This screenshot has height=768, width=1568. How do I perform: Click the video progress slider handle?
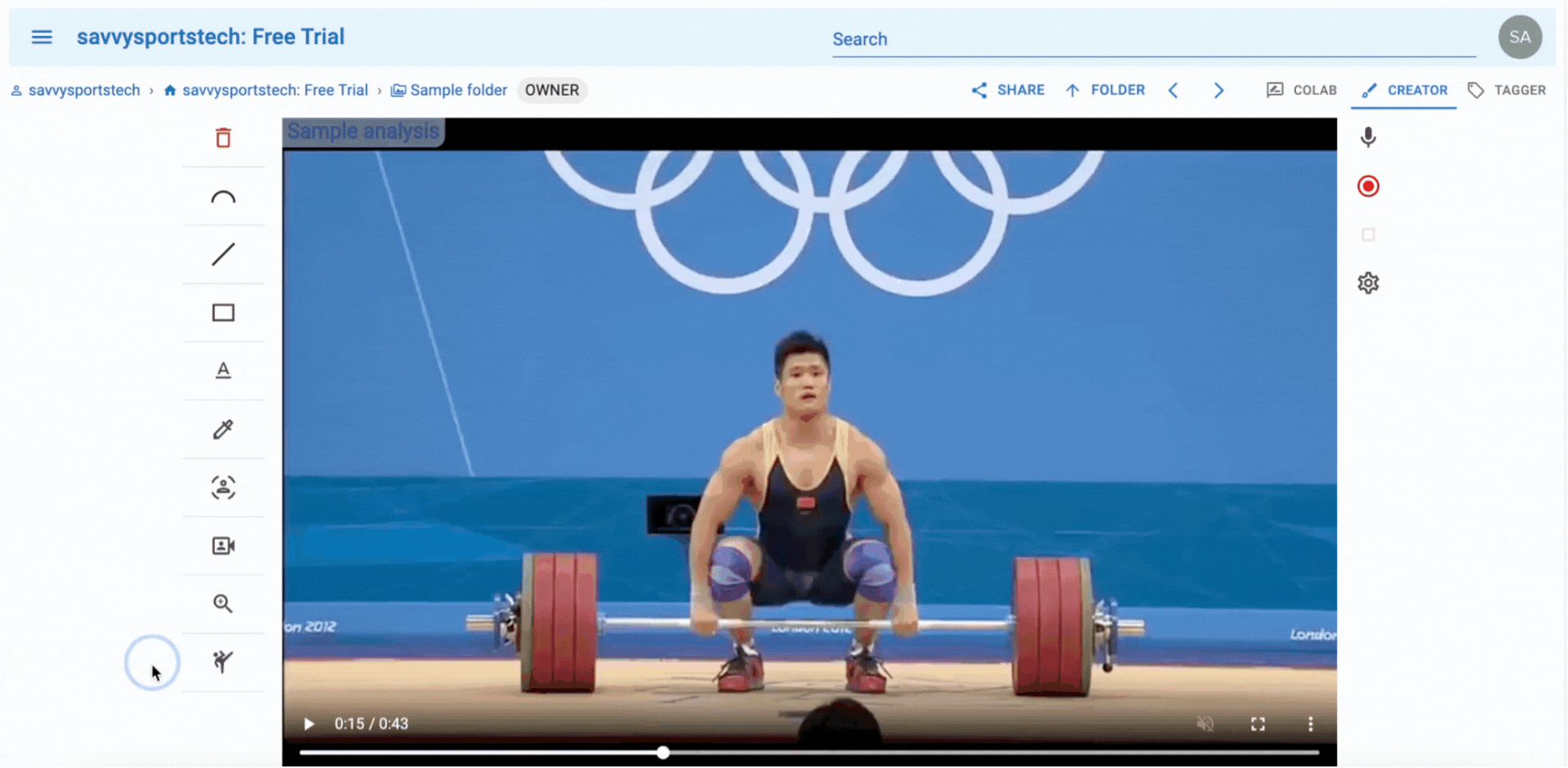coord(663,752)
